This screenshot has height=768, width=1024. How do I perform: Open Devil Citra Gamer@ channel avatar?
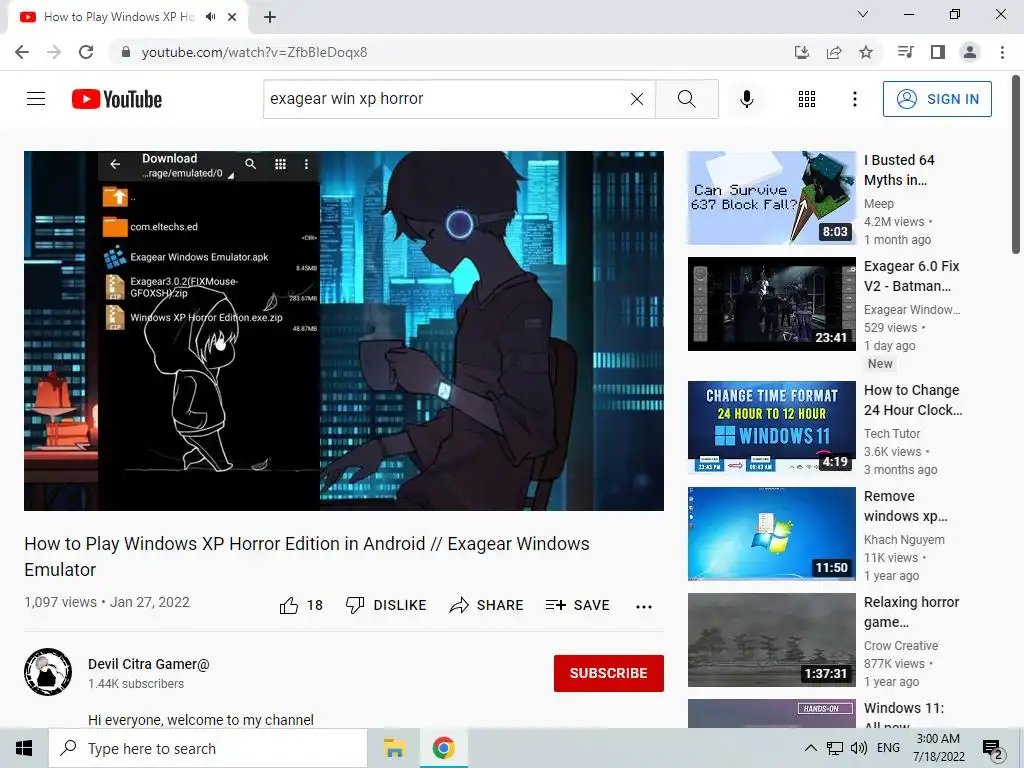click(x=48, y=672)
